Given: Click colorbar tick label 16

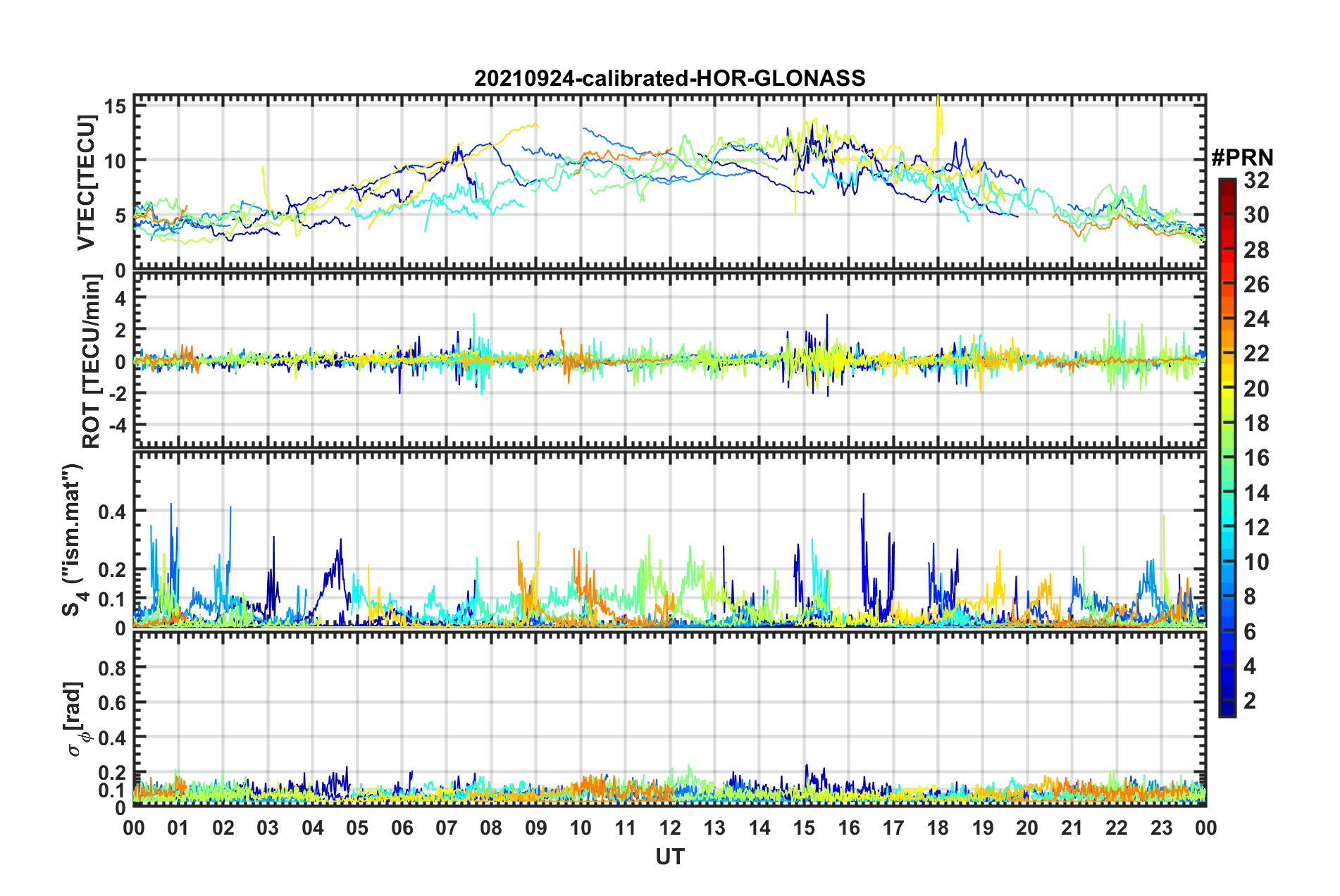Looking at the screenshot, I should [x=1256, y=458].
